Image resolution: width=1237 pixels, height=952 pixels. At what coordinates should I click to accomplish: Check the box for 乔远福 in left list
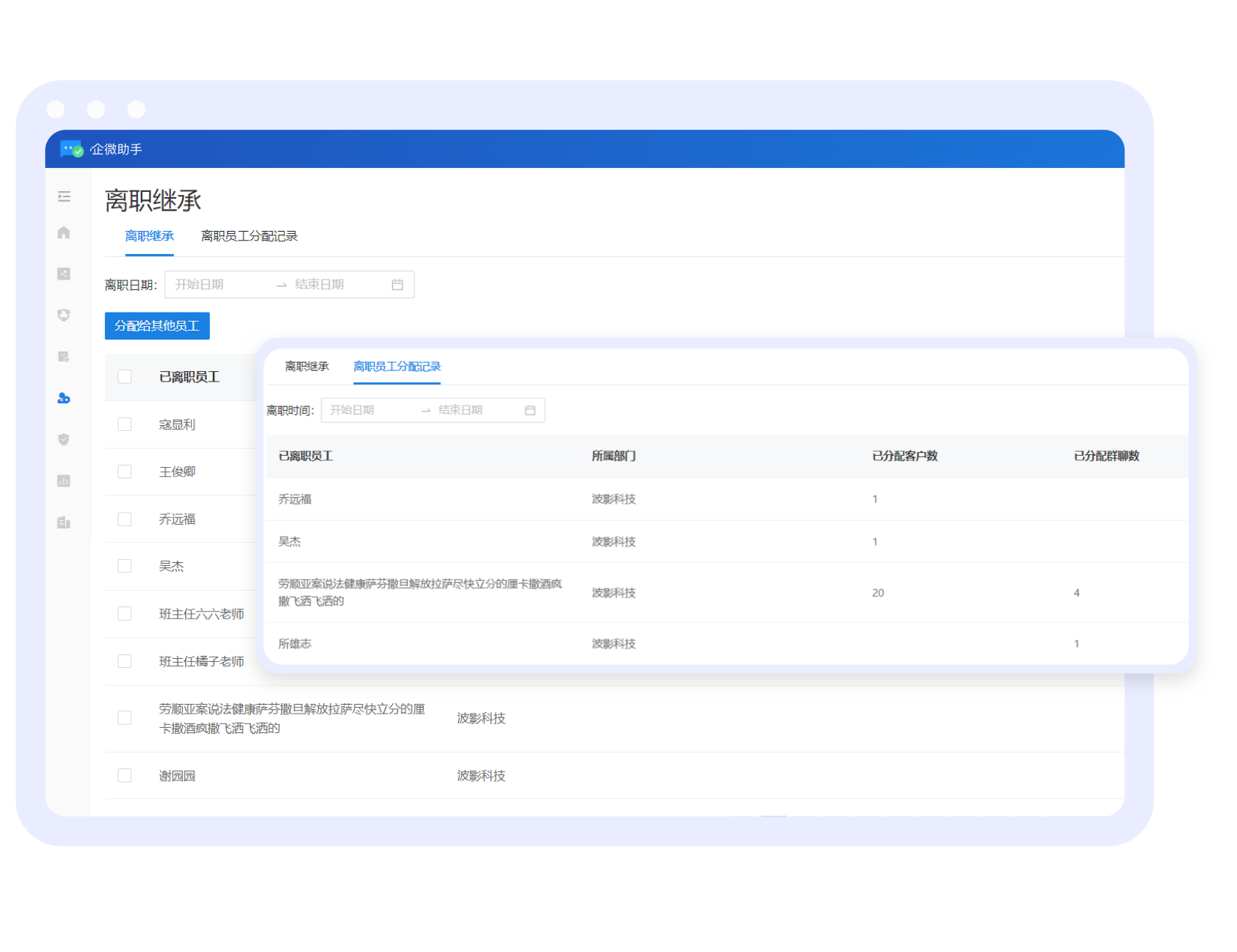(x=124, y=519)
